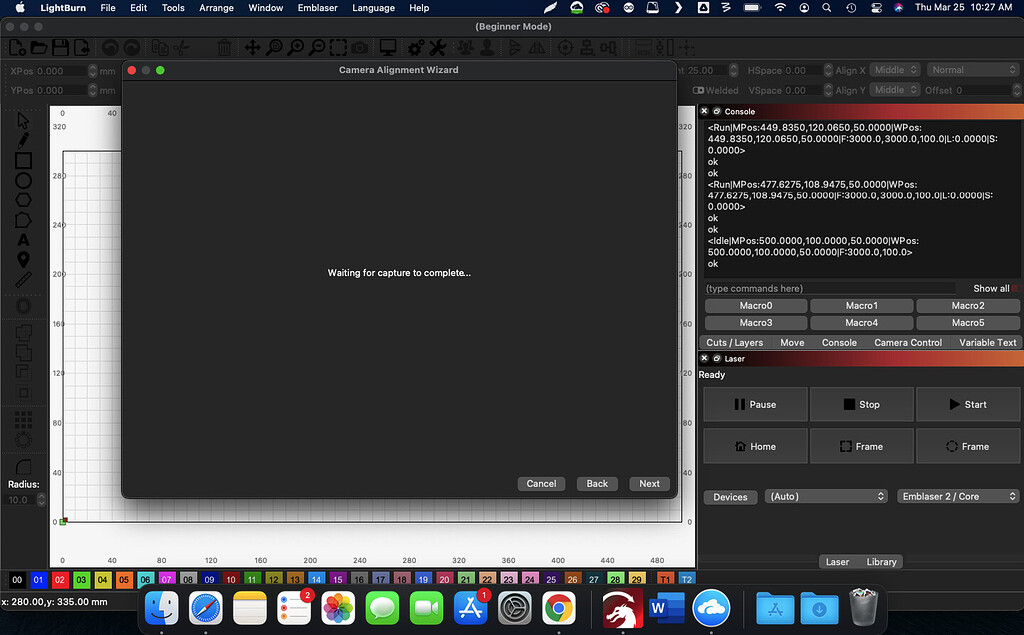The width and height of the screenshot is (1024, 635).
Task: Toggle the Welded option
Action: (x=700, y=90)
